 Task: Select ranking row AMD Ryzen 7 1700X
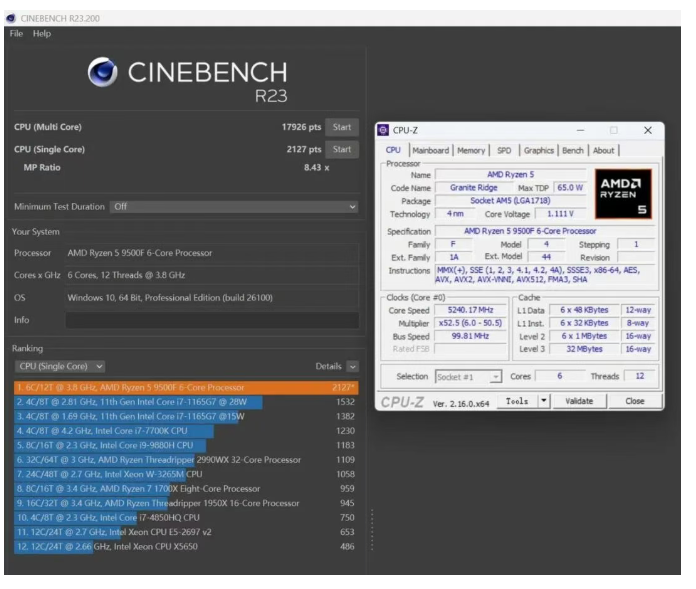pyautogui.click(x=186, y=489)
